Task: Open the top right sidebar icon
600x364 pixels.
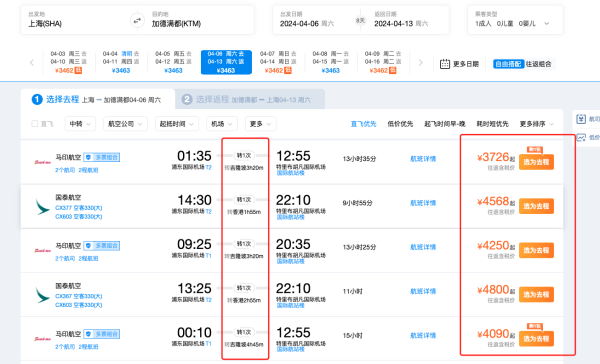Action: (581, 119)
